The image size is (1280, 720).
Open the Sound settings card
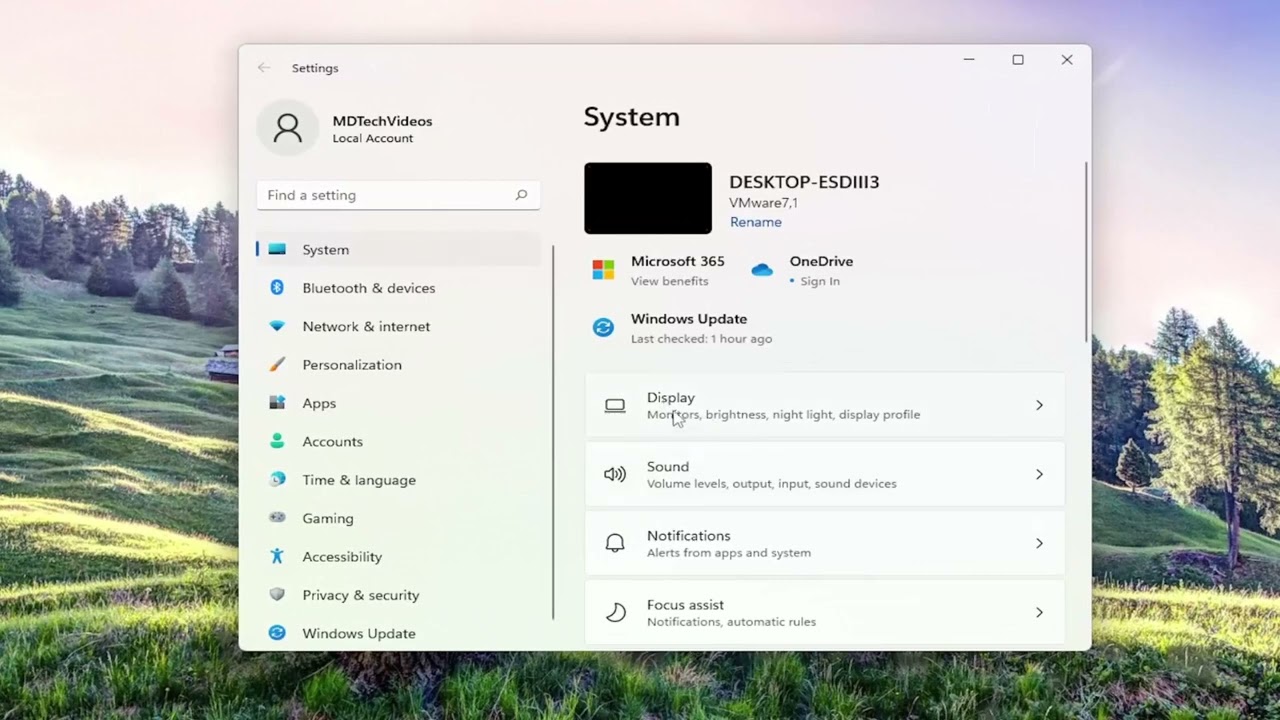[825, 474]
